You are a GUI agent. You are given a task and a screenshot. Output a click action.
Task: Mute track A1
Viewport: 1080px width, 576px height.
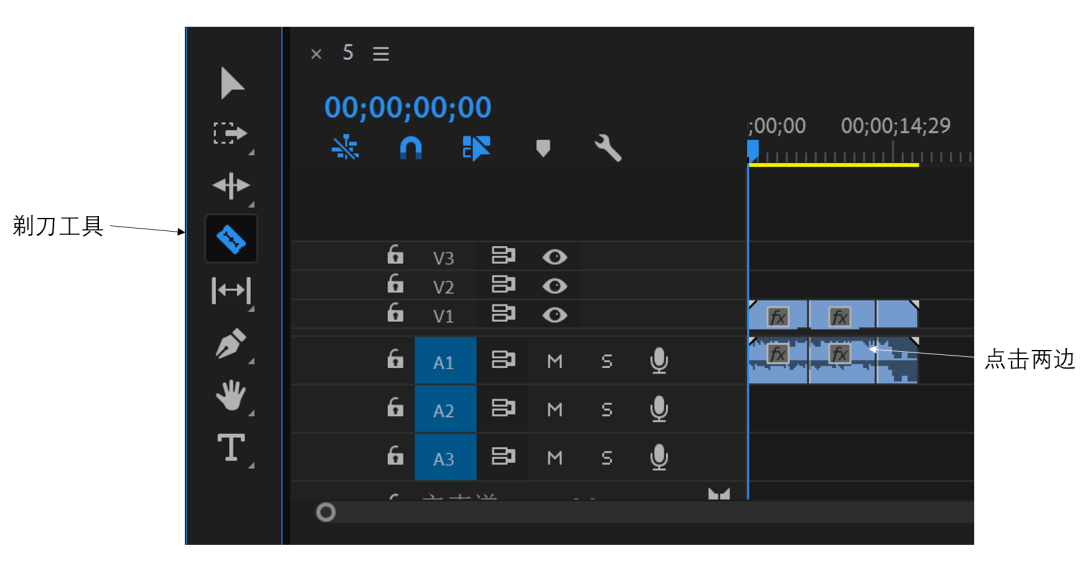554,361
